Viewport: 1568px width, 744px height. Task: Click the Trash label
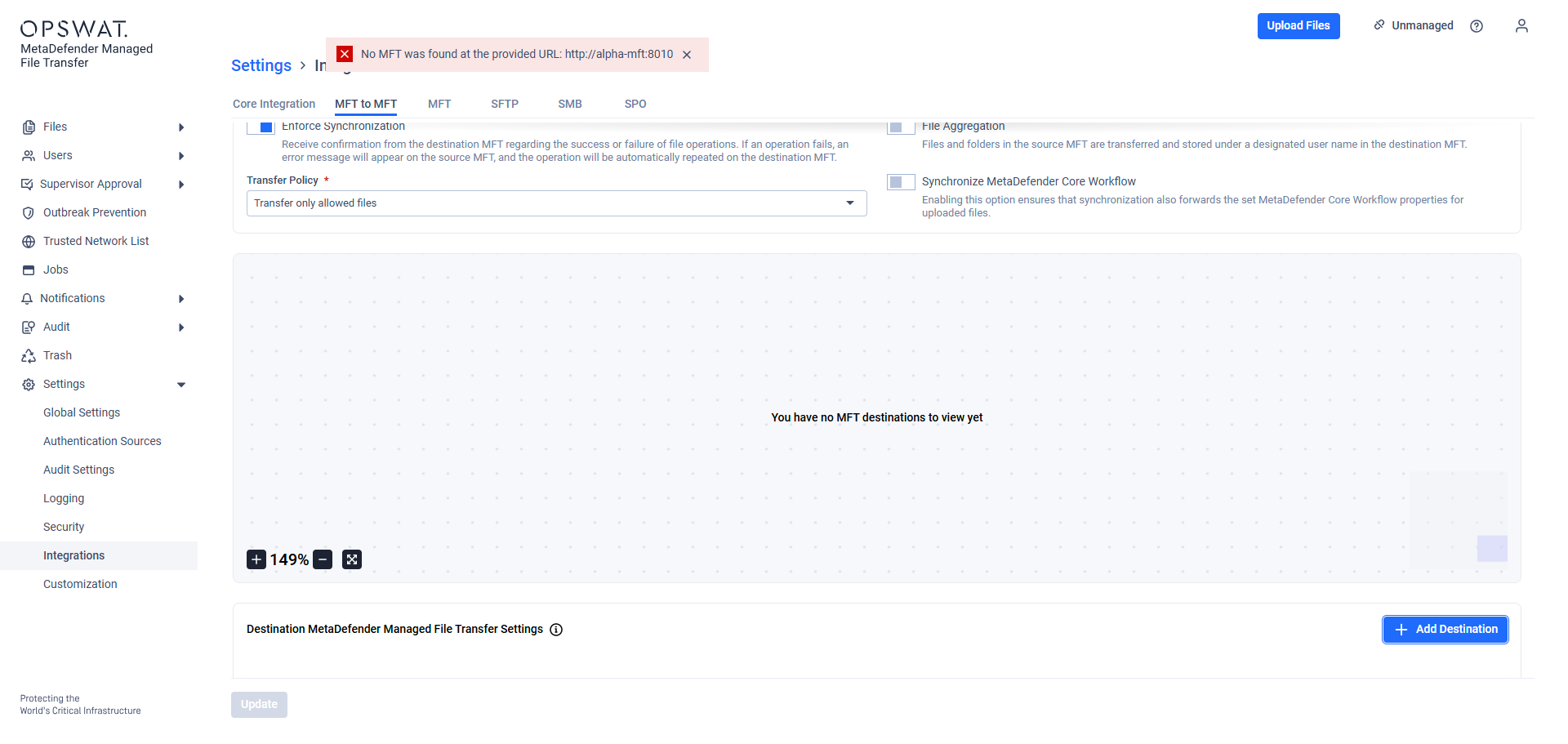[57, 356]
